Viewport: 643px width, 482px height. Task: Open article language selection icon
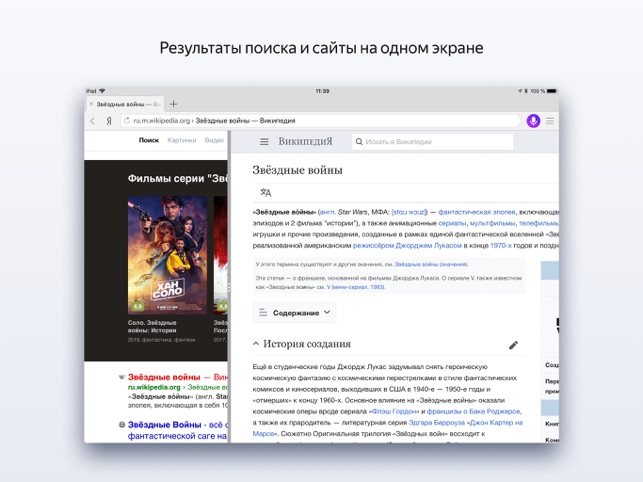pyautogui.click(x=266, y=192)
